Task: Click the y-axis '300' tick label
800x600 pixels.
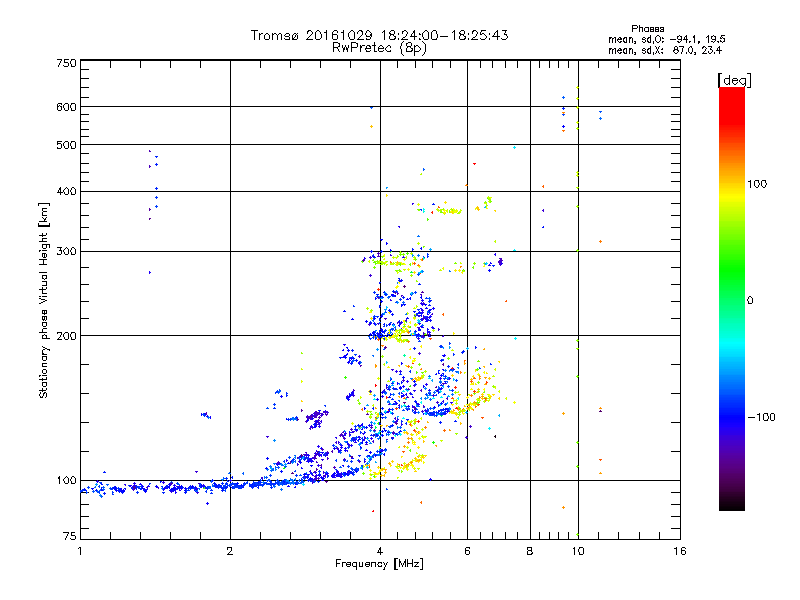Action: pyautogui.click(x=66, y=251)
